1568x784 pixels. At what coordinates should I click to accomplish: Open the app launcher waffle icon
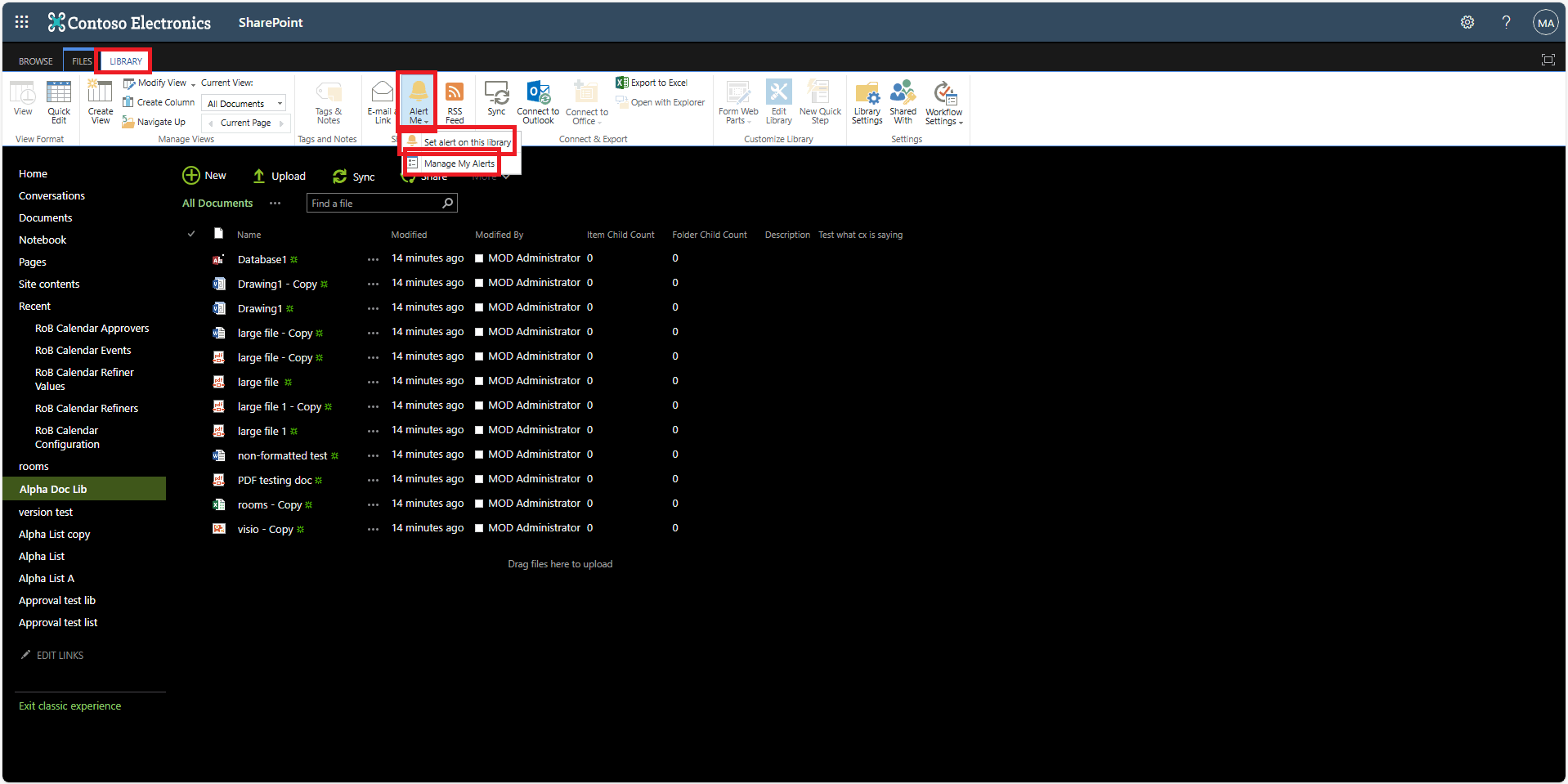click(22, 22)
